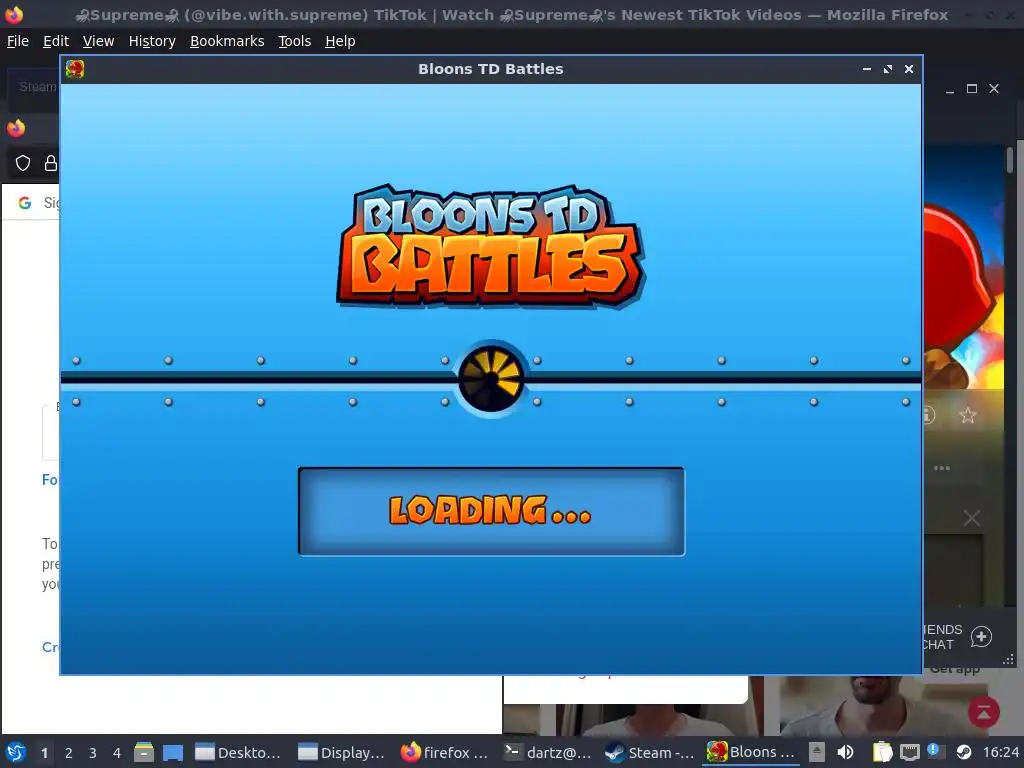This screenshot has height=768, width=1024.
Task: Open the View menu in Firefox
Action: tap(98, 41)
